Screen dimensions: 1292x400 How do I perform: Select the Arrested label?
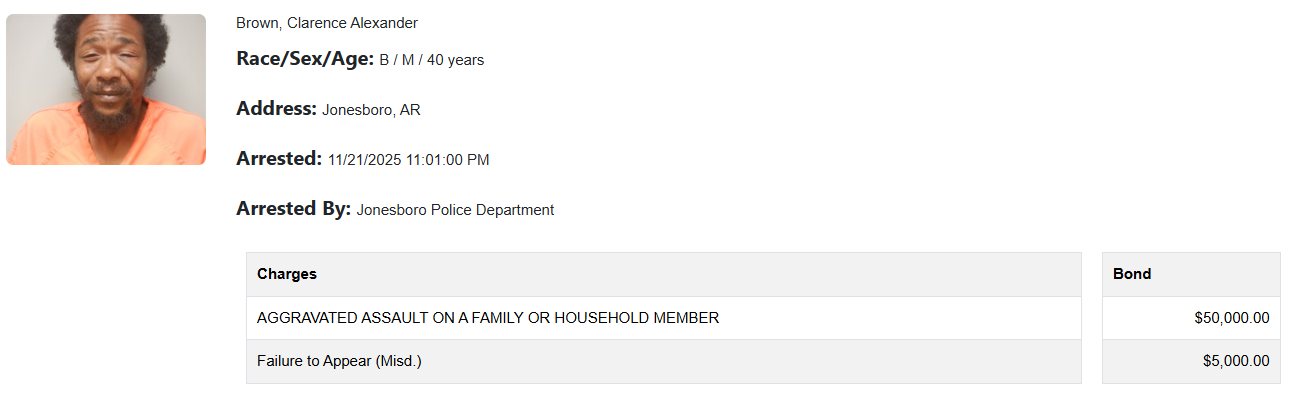coord(279,159)
